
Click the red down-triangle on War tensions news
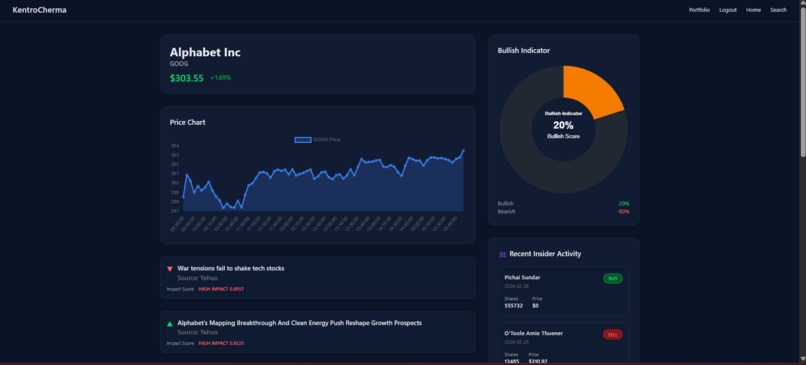pos(170,269)
